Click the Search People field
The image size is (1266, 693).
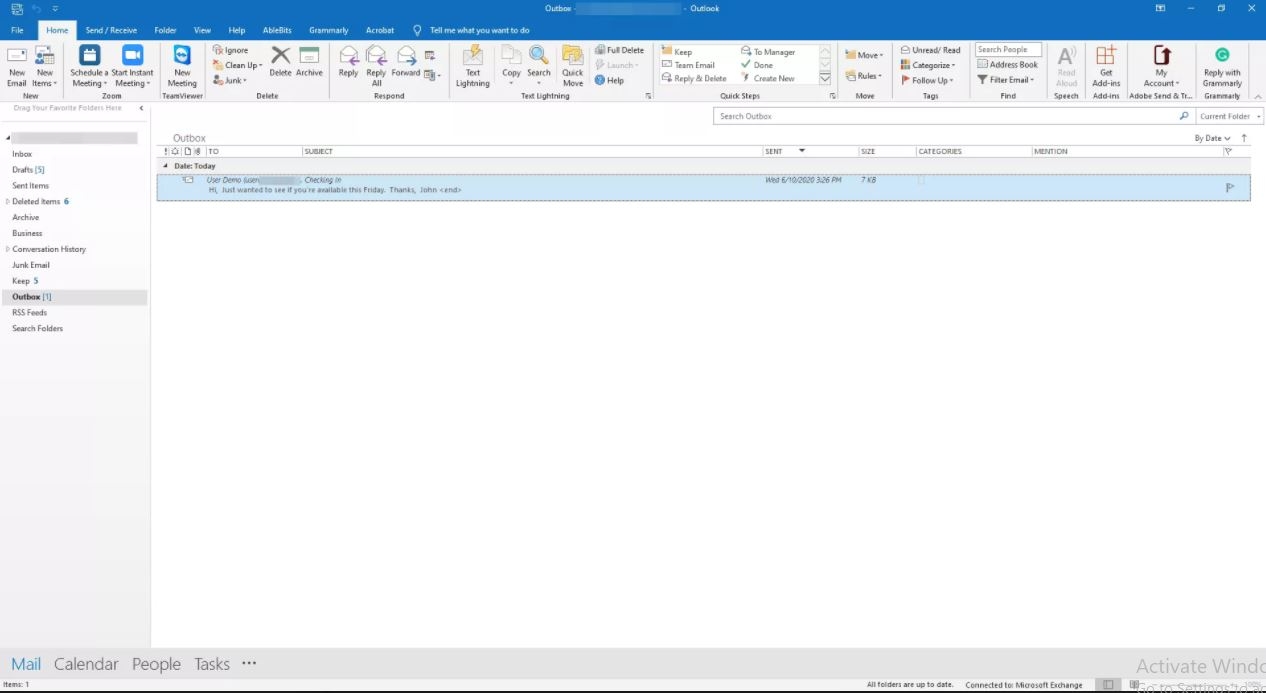1008,49
